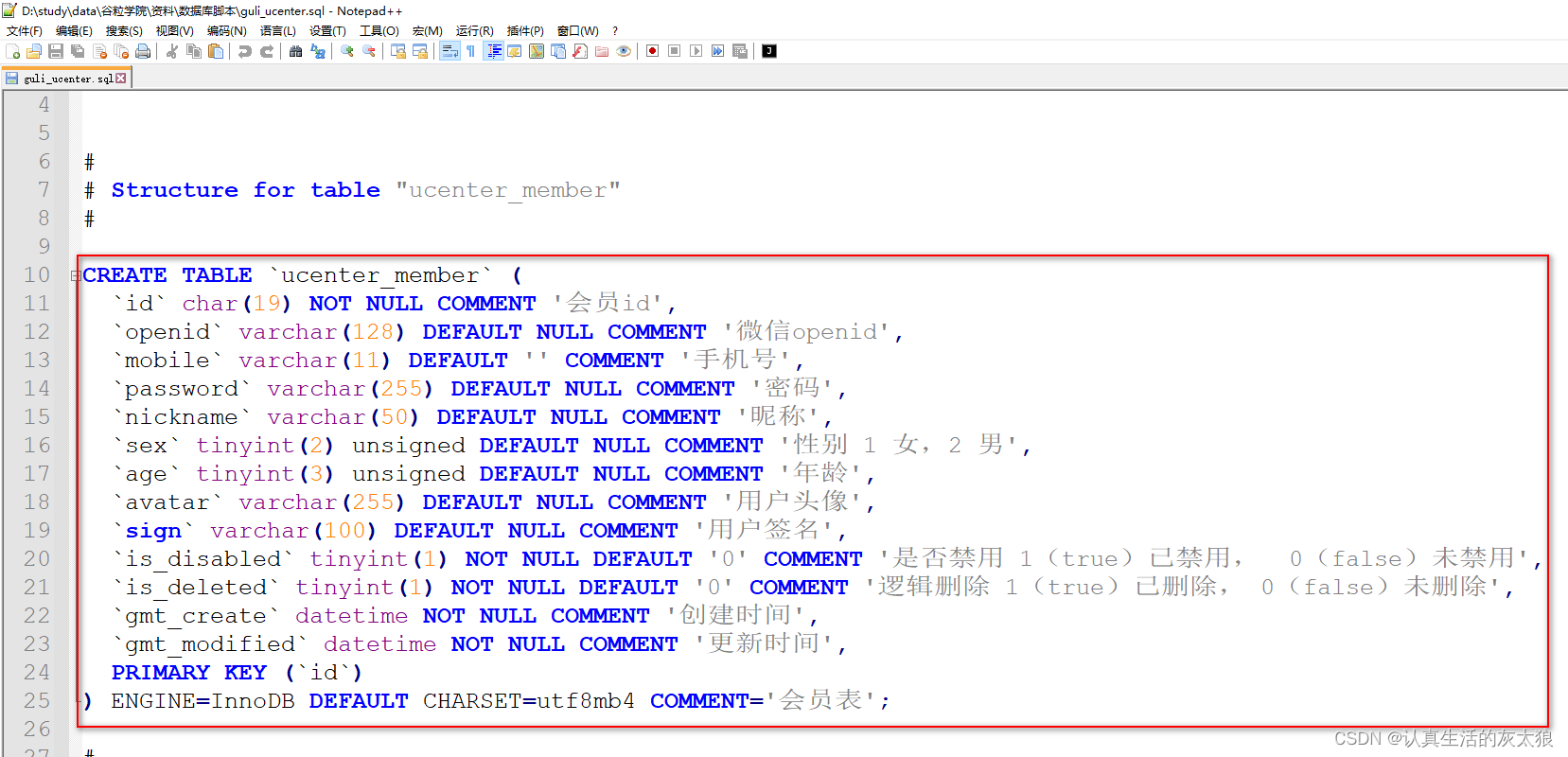Screen dimensions: 1568x757
Task: Save the current file via toolbar
Action: (56, 51)
